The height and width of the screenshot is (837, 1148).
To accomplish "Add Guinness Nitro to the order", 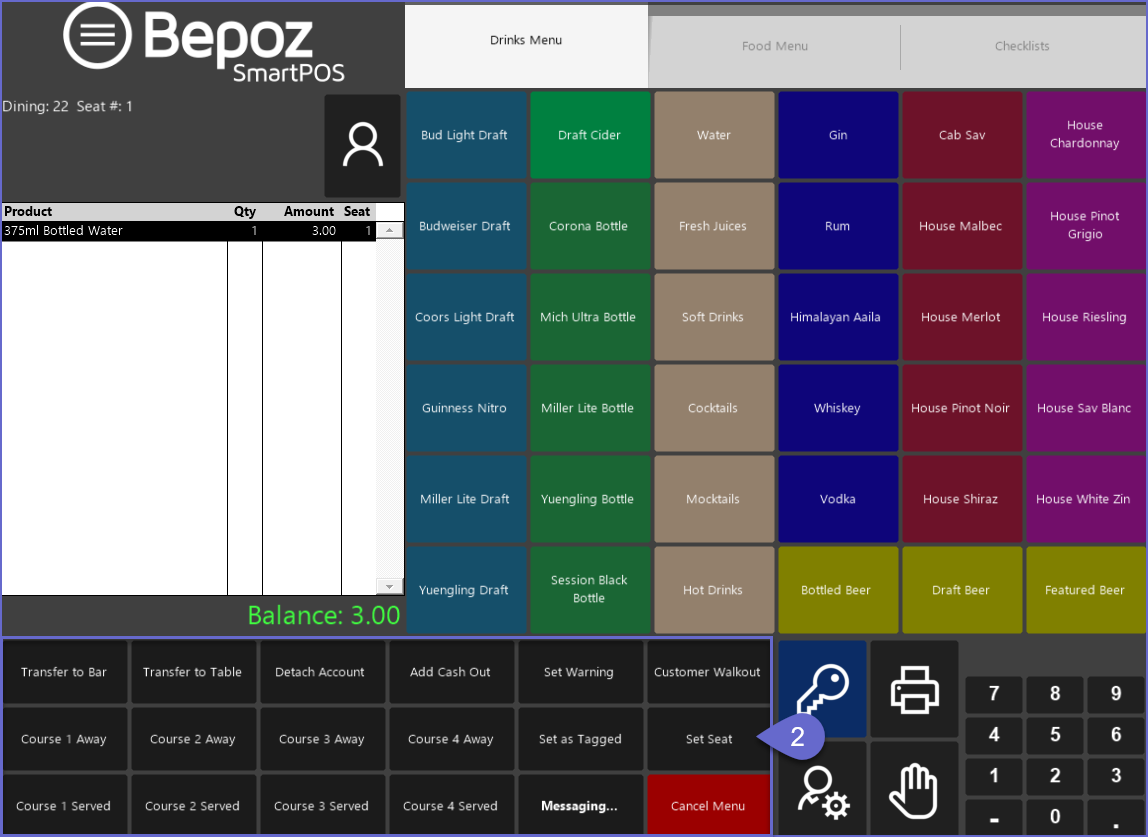I will (x=464, y=408).
